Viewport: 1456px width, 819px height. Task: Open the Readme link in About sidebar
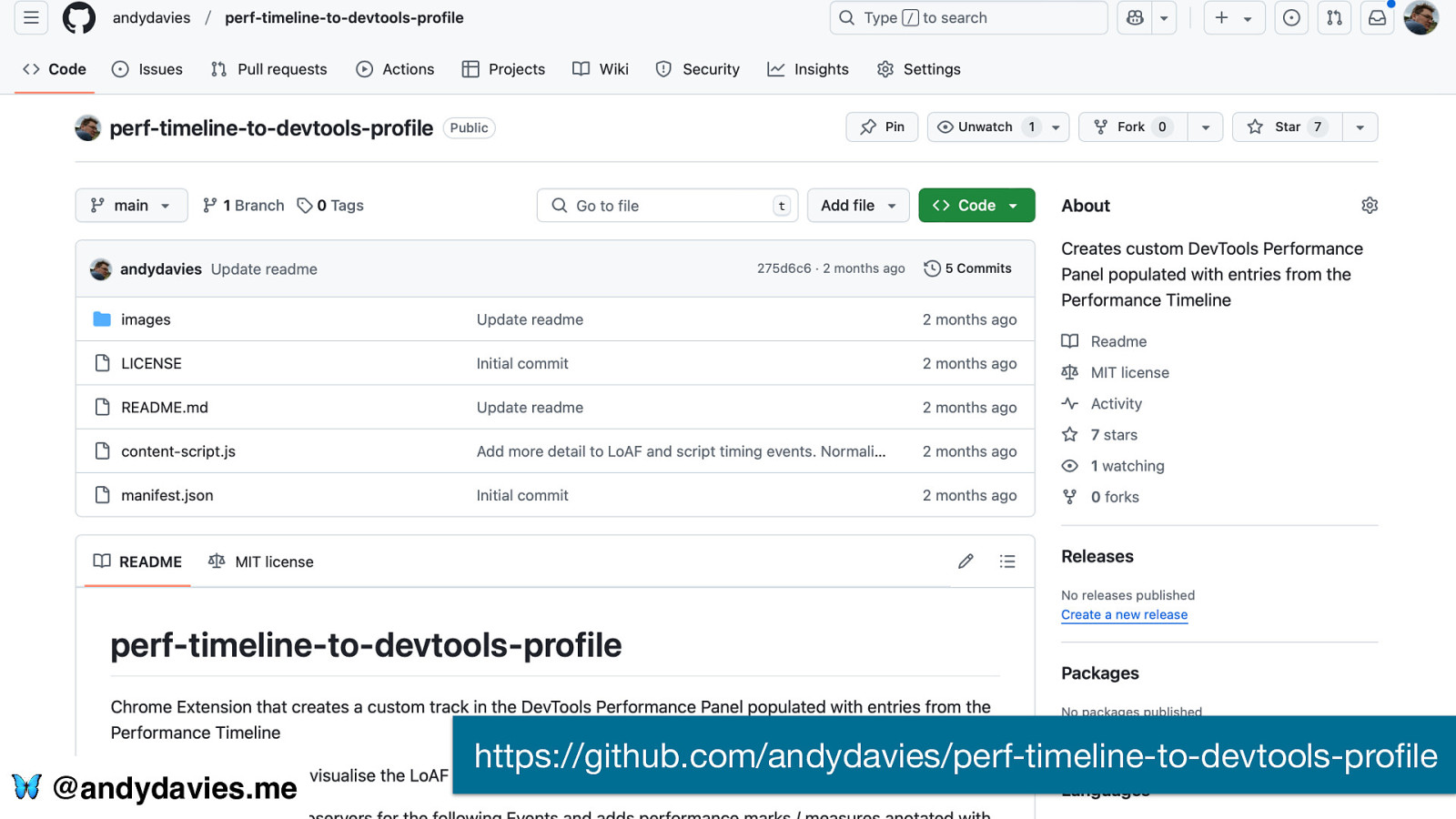(1105, 341)
